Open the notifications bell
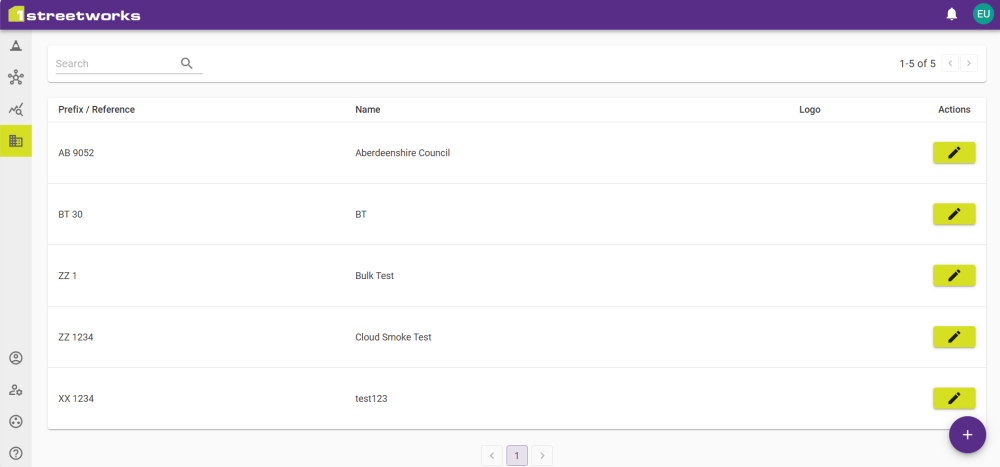Screen dimensions: 1000x467 pyautogui.click(x=952, y=14)
